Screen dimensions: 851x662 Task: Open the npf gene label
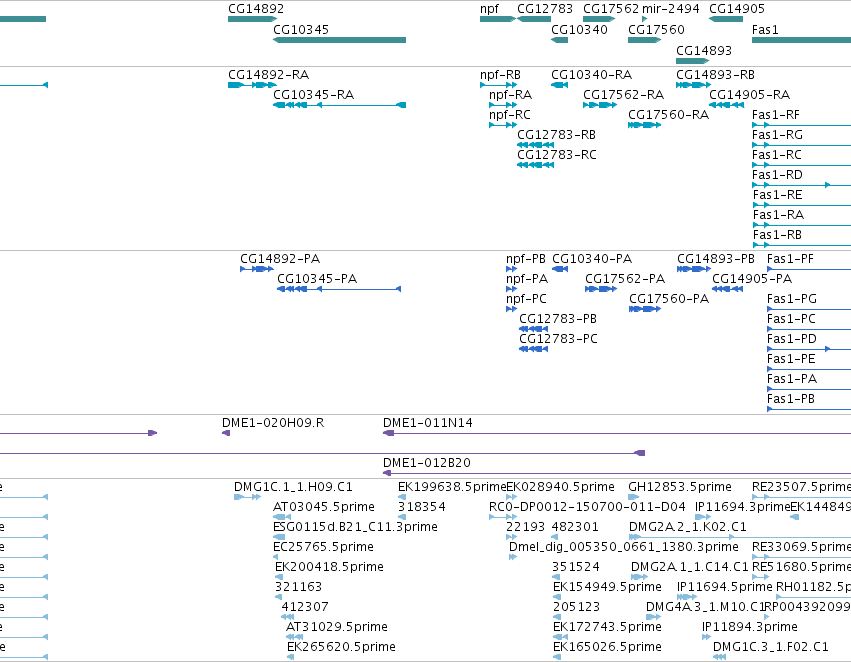click(x=489, y=9)
